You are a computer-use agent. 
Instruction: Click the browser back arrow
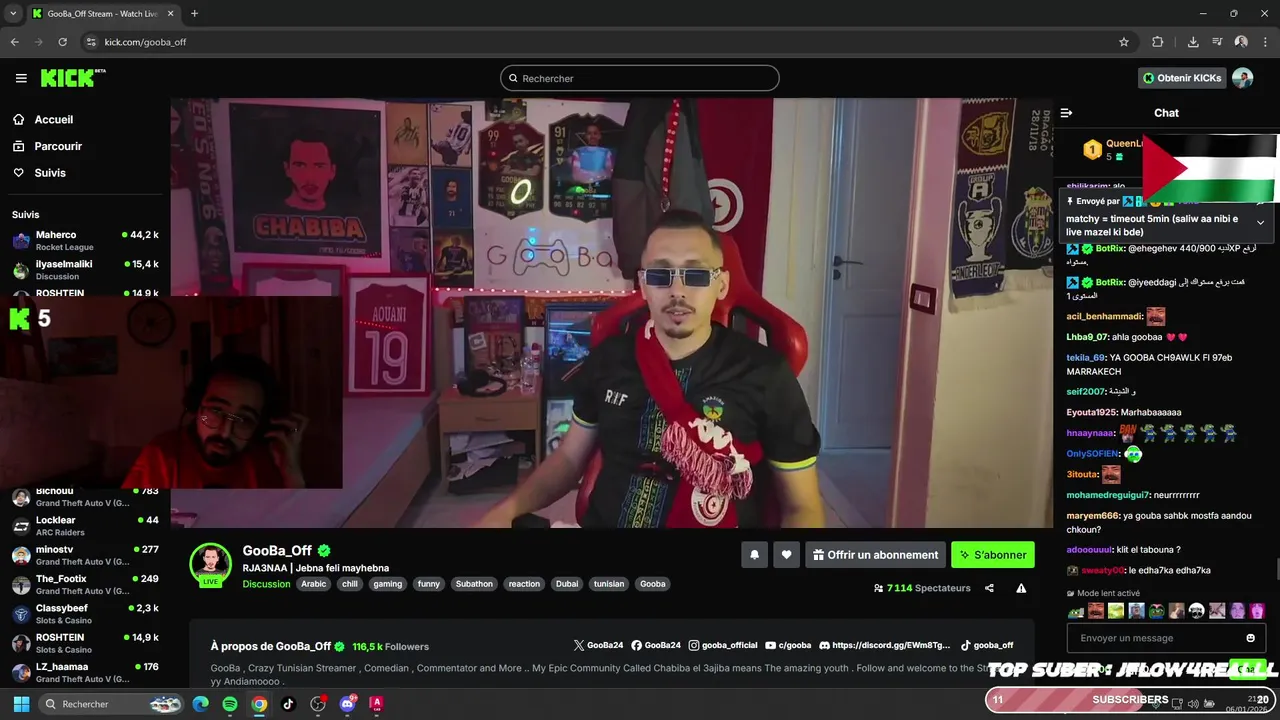(15, 42)
